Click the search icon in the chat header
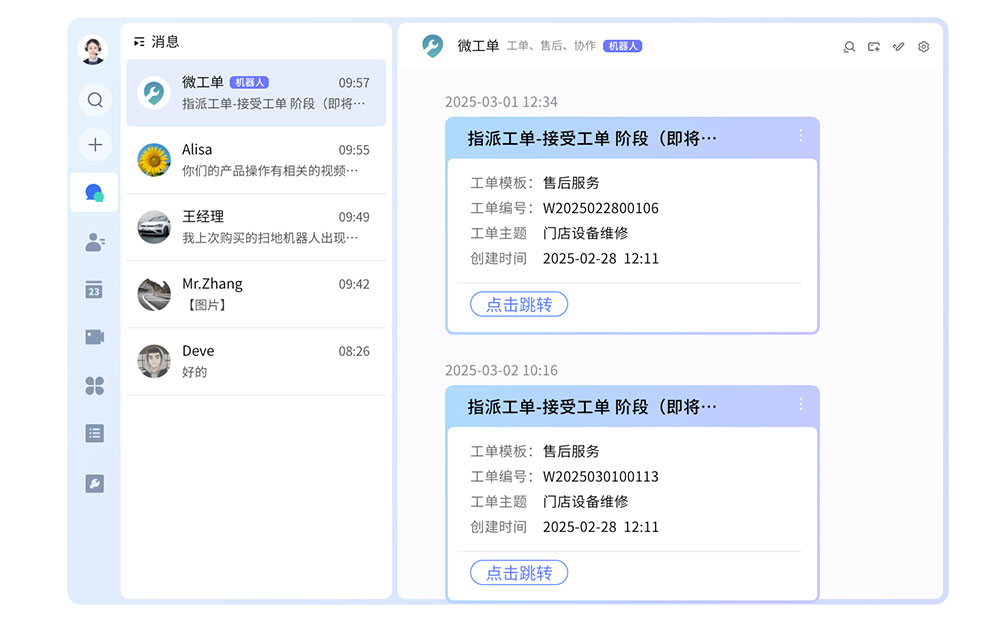This screenshot has width=1000, height=620. click(x=849, y=47)
